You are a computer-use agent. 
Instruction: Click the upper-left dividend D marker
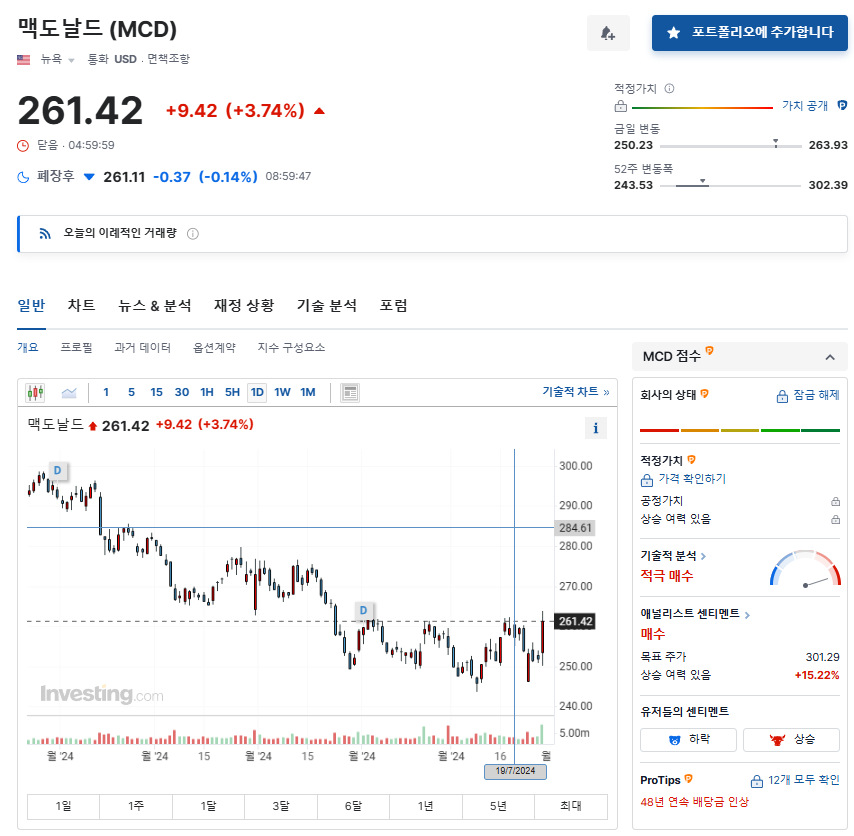[x=58, y=471]
